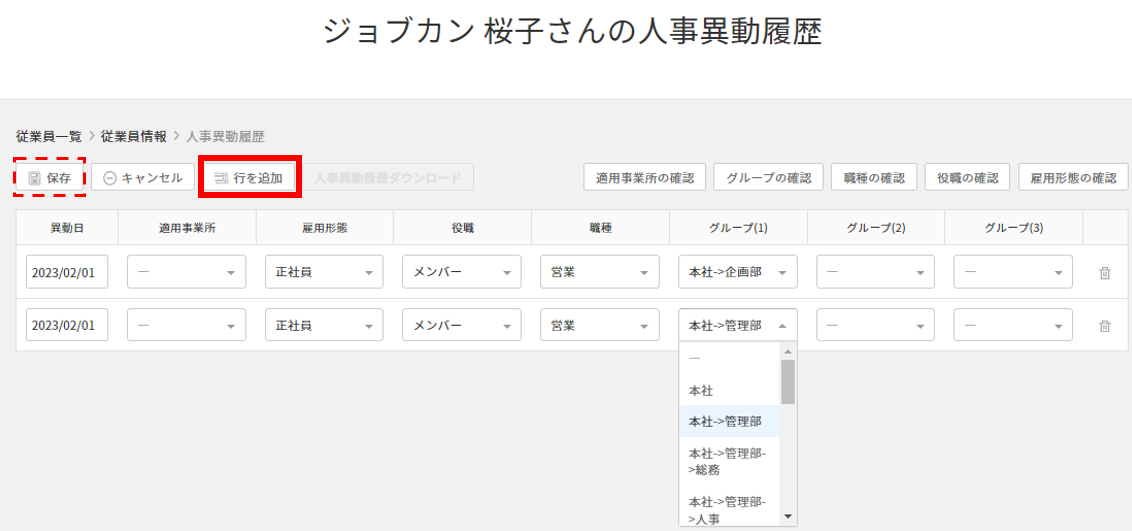
Task: Click the 職種の確認 button
Action: 874,177
